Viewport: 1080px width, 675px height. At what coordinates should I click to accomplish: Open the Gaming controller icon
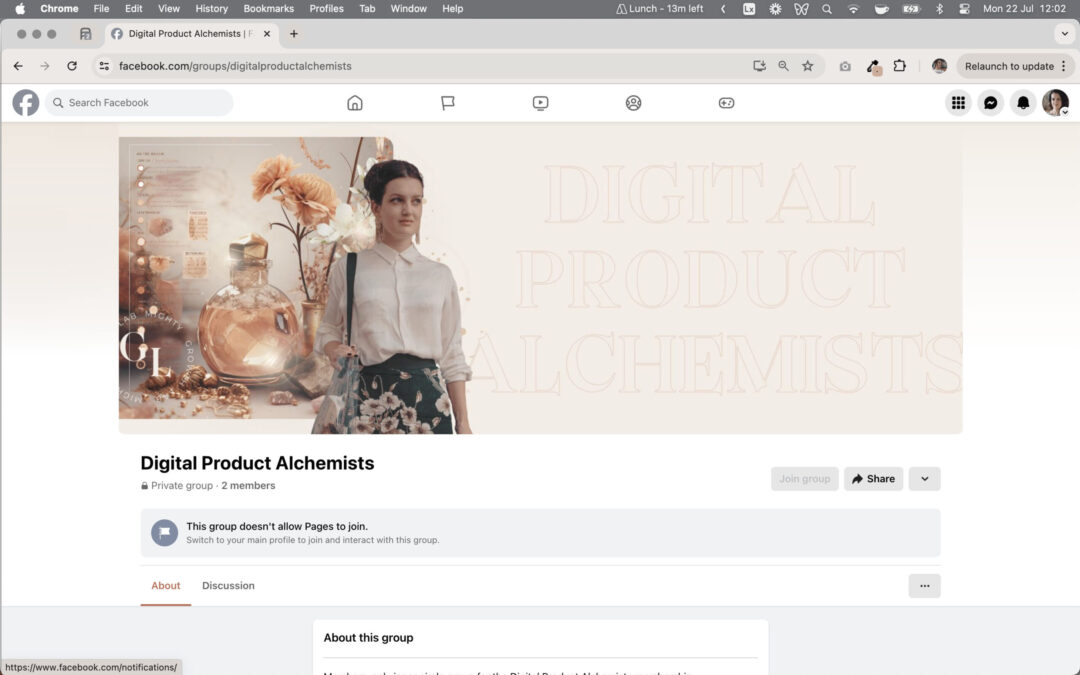(x=726, y=103)
